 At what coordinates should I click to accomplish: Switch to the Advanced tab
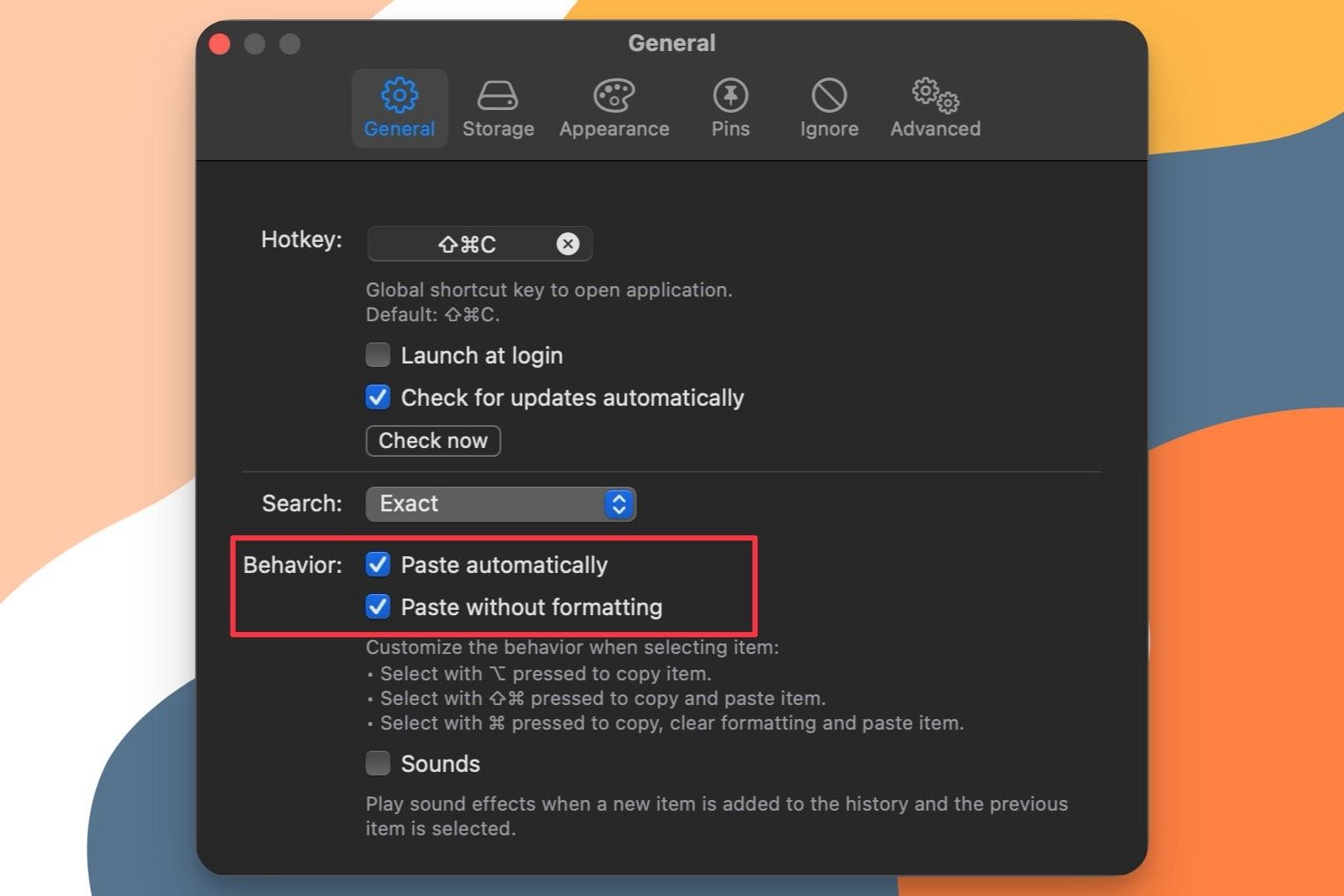pyautogui.click(x=935, y=108)
